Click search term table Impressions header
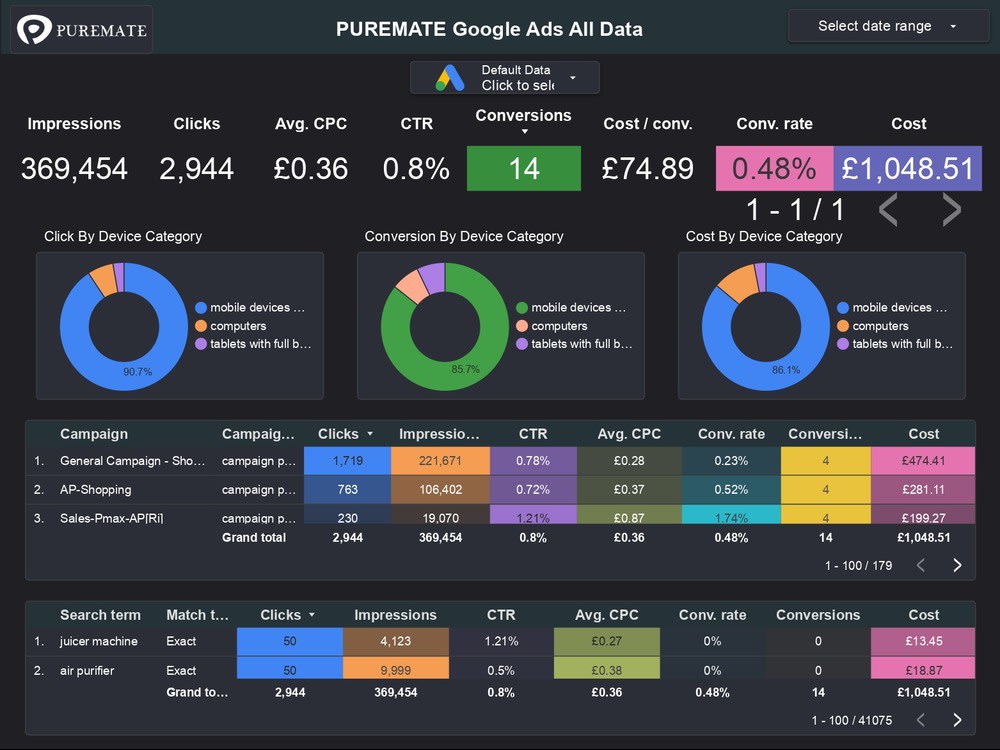The height and width of the screenshot is (750, 1000). point(395,615)
